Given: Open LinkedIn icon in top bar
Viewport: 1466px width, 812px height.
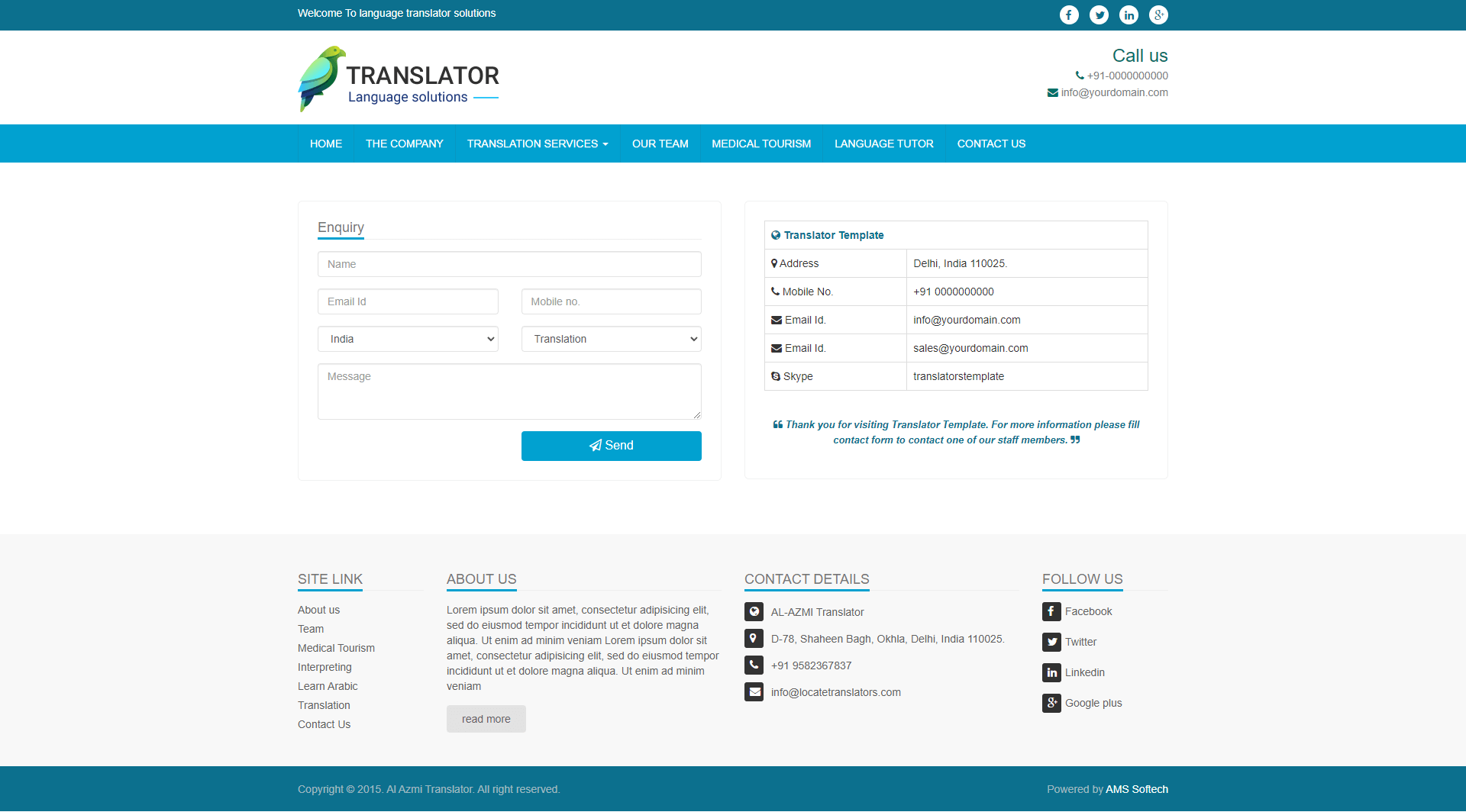Looking at the screenshot, I should (1129, 14).
